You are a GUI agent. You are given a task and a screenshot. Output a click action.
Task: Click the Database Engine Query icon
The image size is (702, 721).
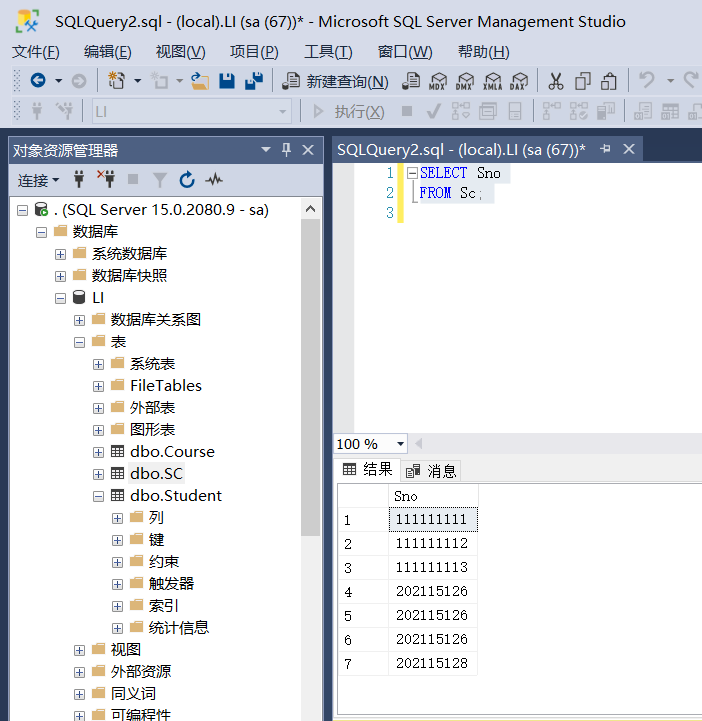coord(411,81)
